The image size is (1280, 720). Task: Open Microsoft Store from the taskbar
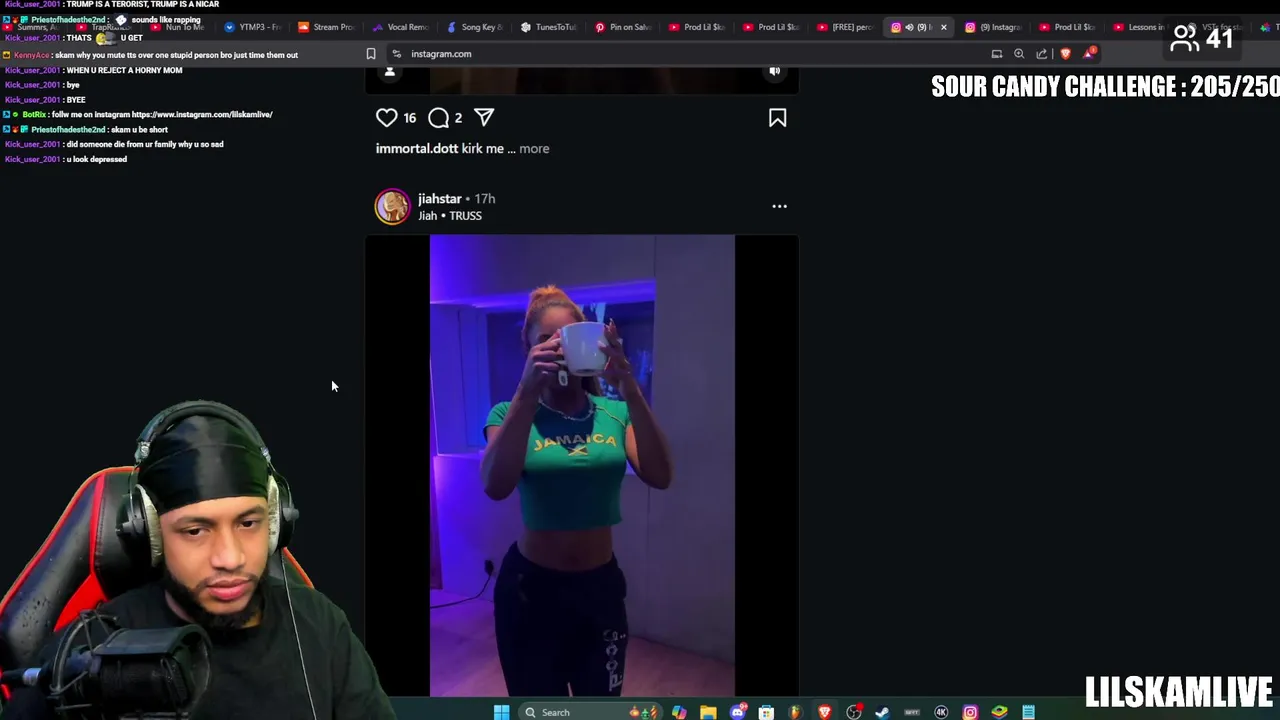[x=766, y=712]
